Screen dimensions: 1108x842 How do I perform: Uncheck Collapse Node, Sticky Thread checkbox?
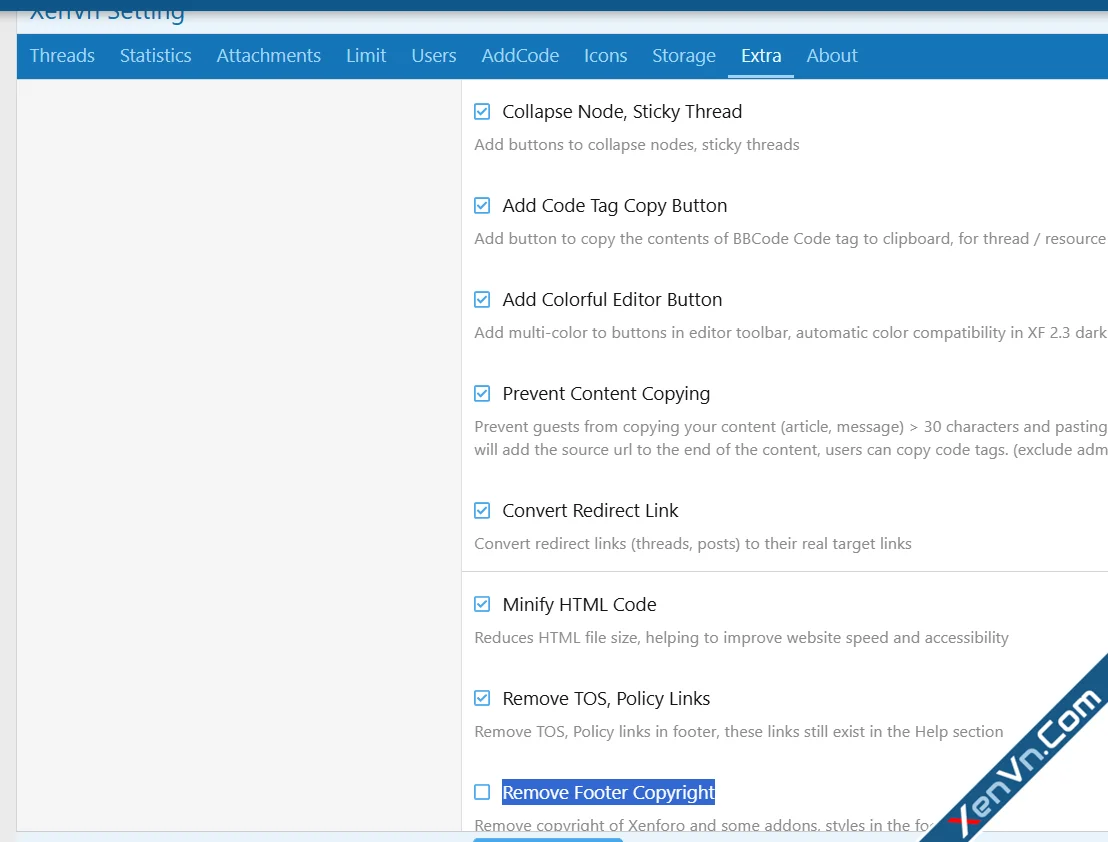[482, 112]
